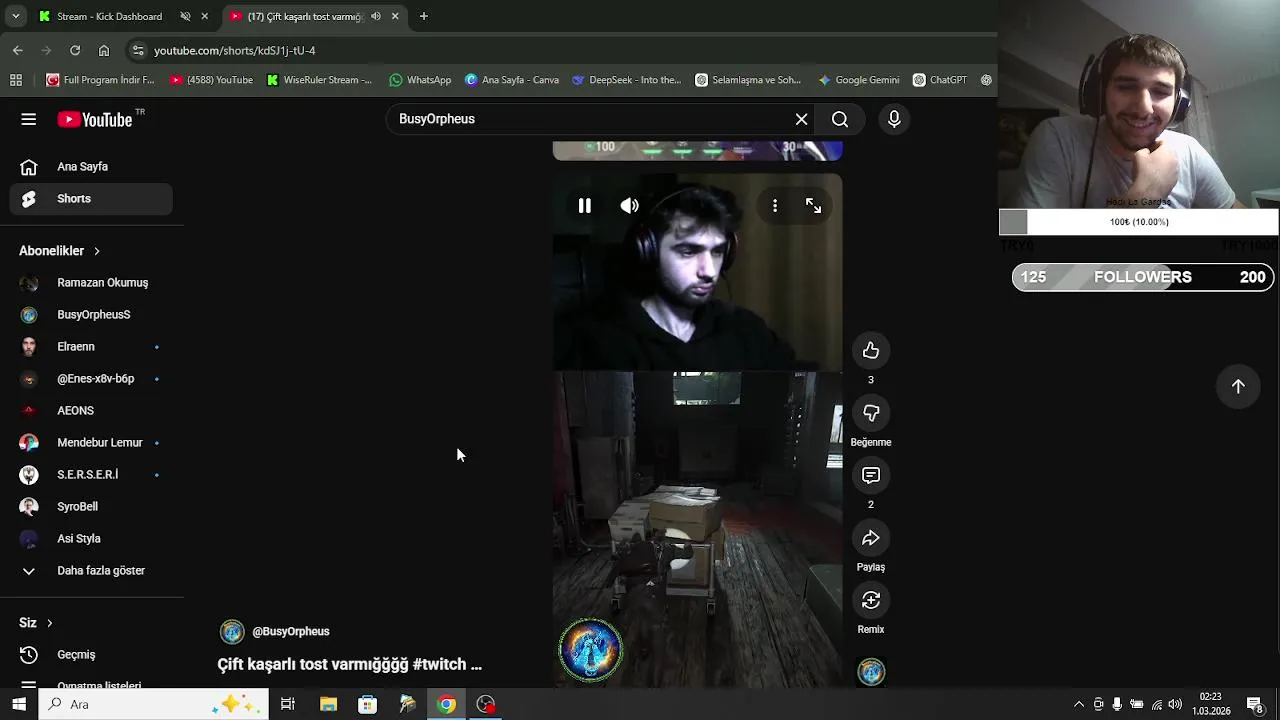Open File Explorer from taskbar
Image resolution: width=1280 pixels, height=720 pixels.
point(328,705)
